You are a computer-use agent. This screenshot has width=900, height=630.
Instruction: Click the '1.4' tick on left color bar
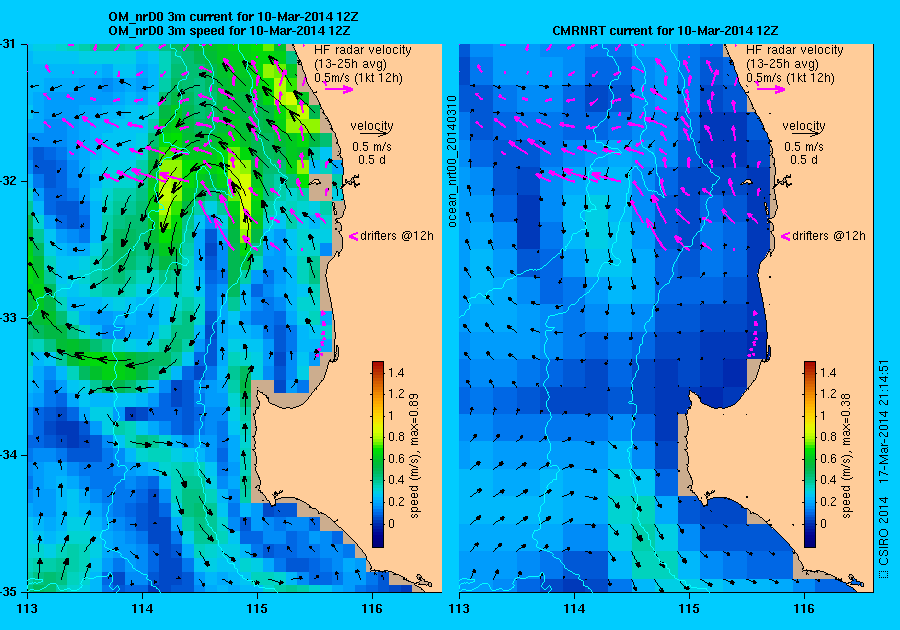[x=396, y=373]
